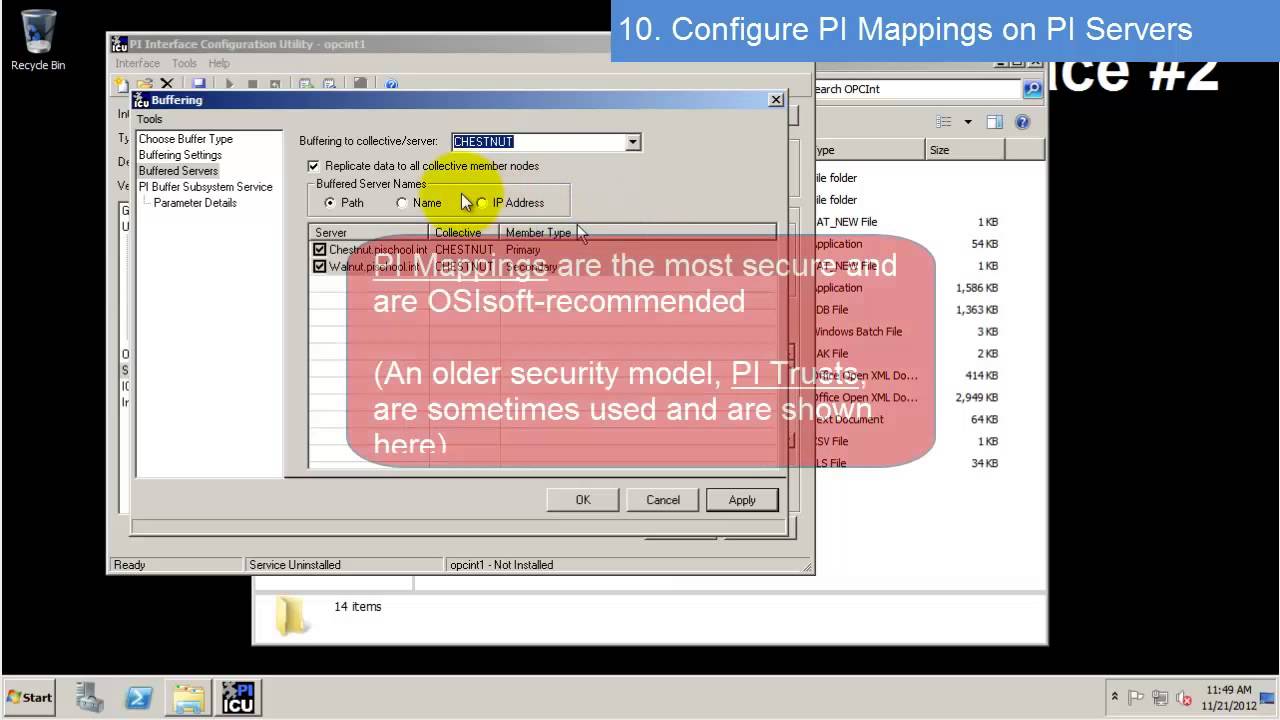Open the Buffering to collective/server dropdown arrow
Viewport: 1280px width, 720px height.
tap(632, 142)
